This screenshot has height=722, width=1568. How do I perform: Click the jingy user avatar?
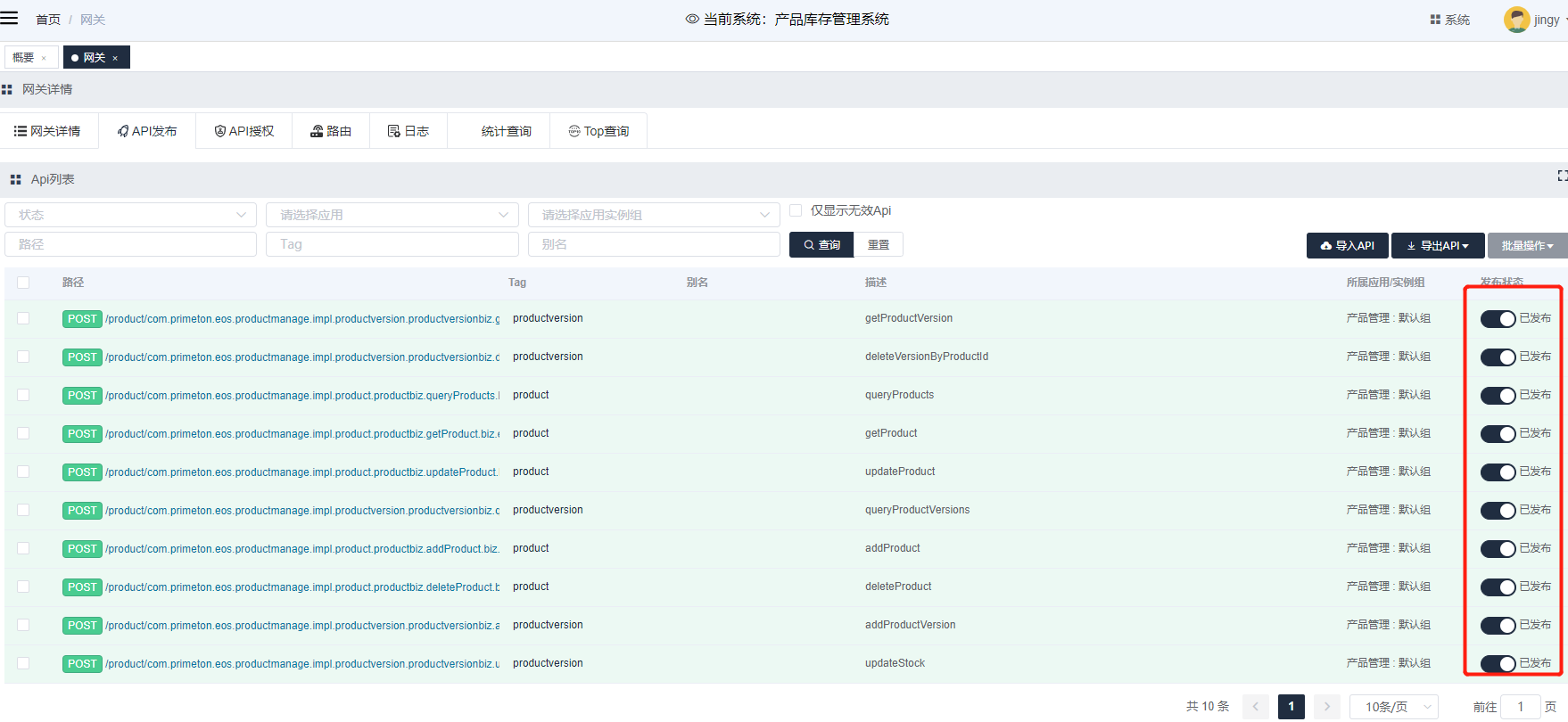[x=1516, y=20]
